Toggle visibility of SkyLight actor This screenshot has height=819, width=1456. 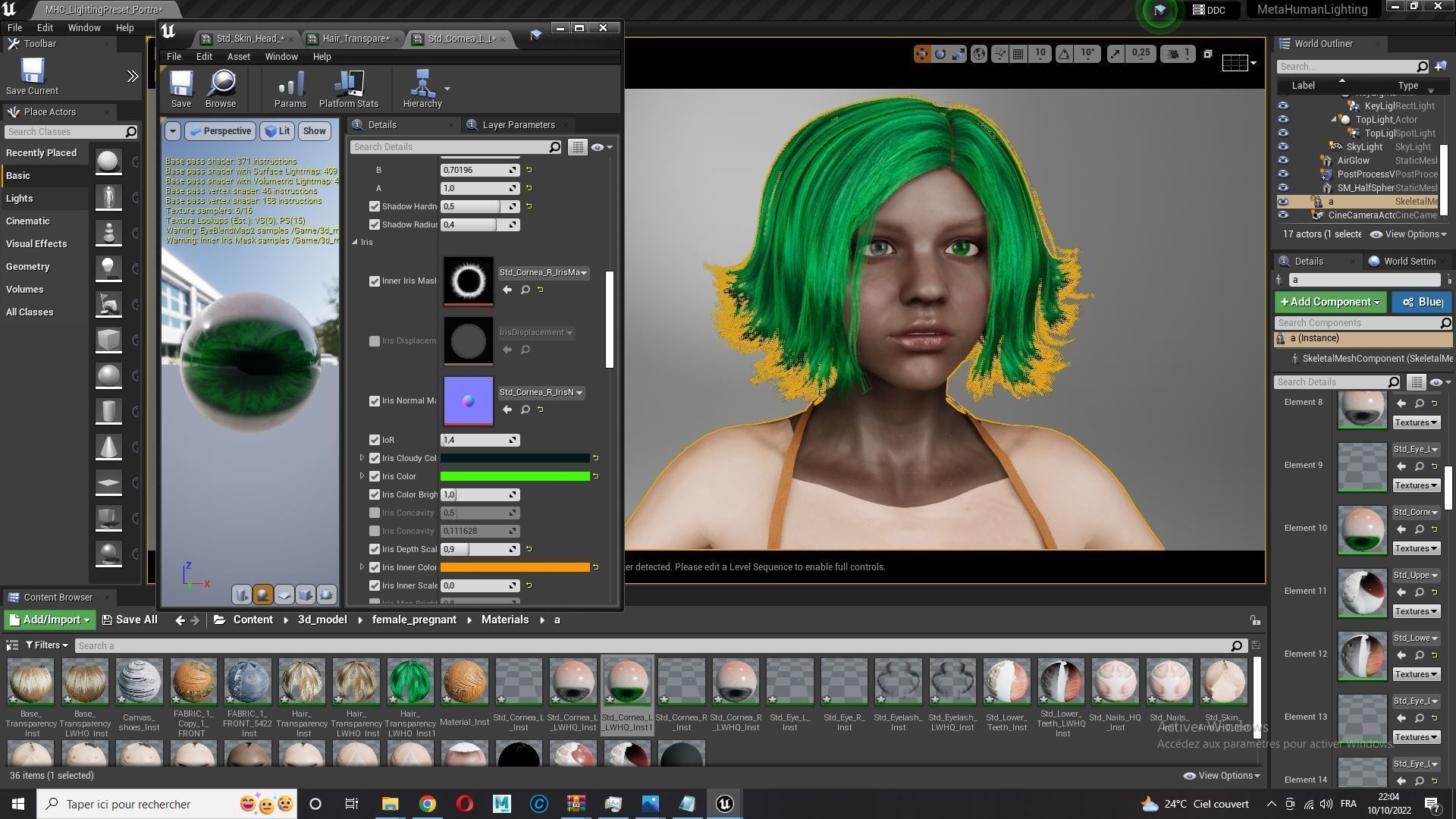[x=1282, y=147]
